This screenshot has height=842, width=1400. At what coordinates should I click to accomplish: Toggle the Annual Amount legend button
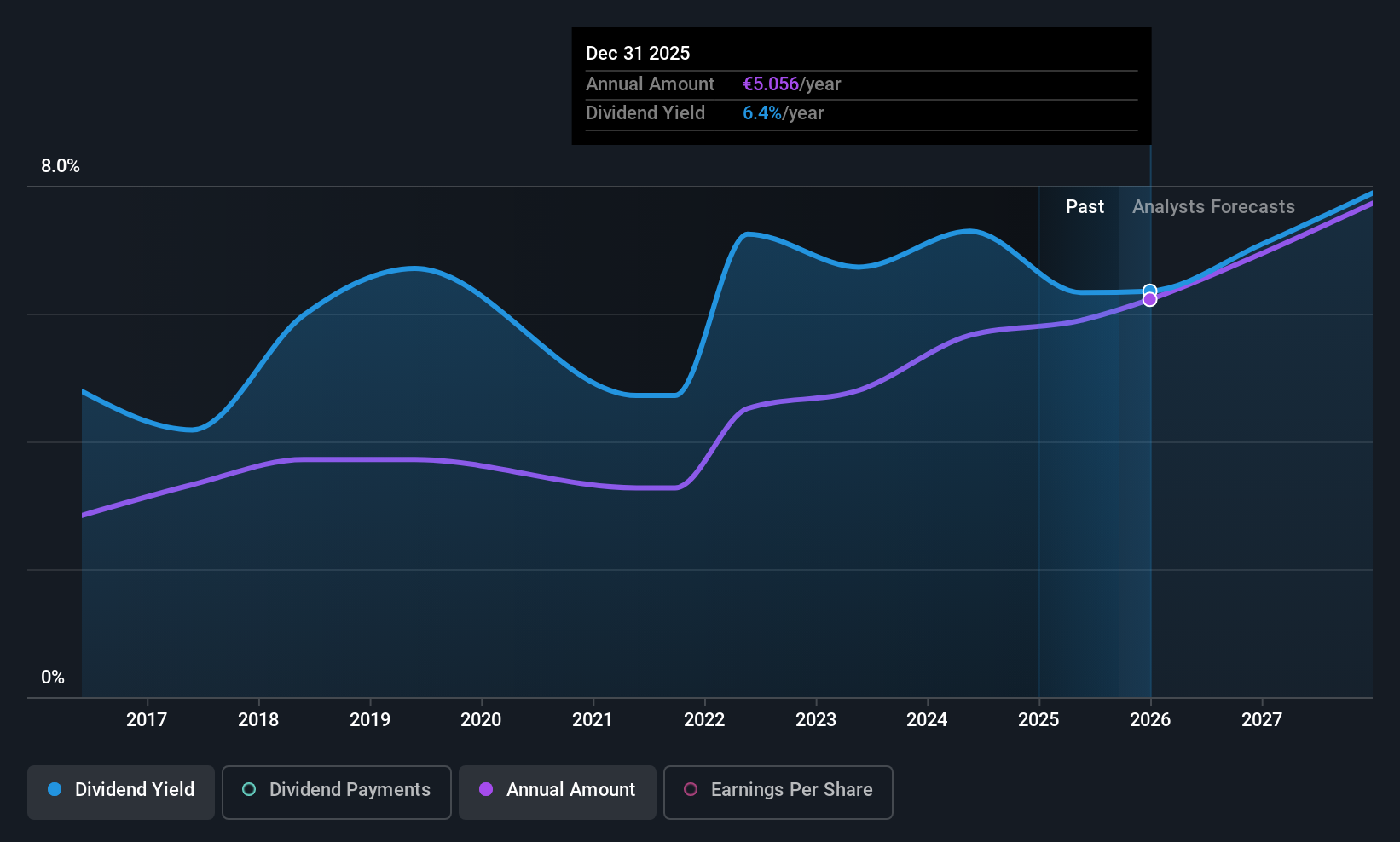click(x=558, y=793)
